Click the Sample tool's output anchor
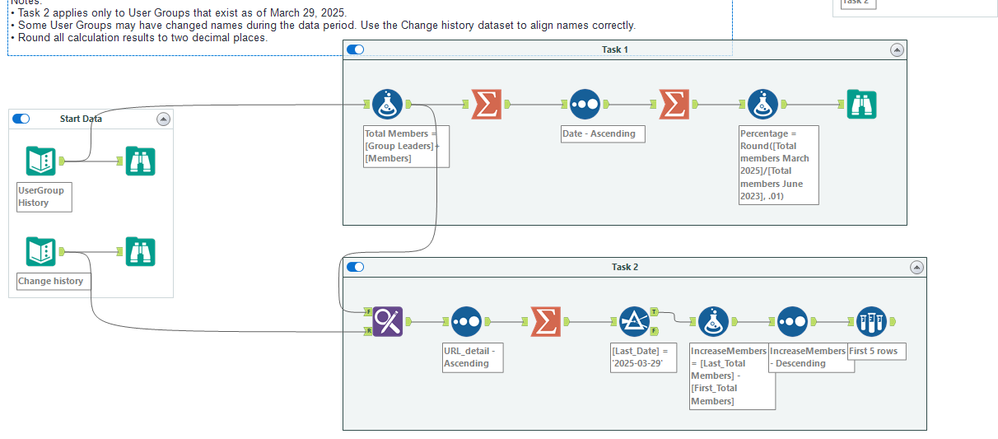Image resolution: width=998 pixels, height=439 pixels. coord(892,322)
